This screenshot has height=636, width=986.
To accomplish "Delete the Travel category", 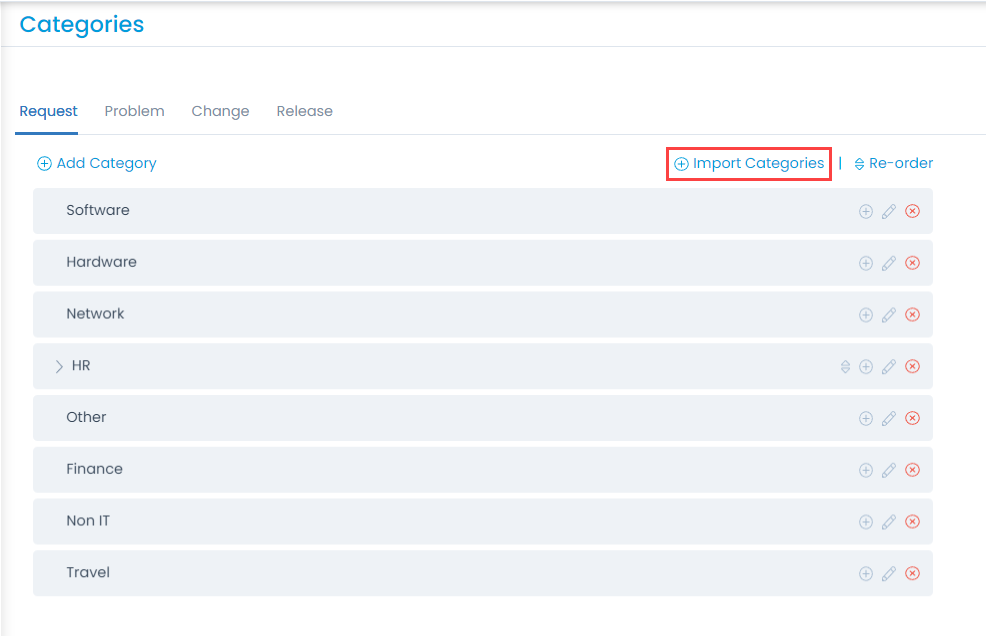I will 912,574.
